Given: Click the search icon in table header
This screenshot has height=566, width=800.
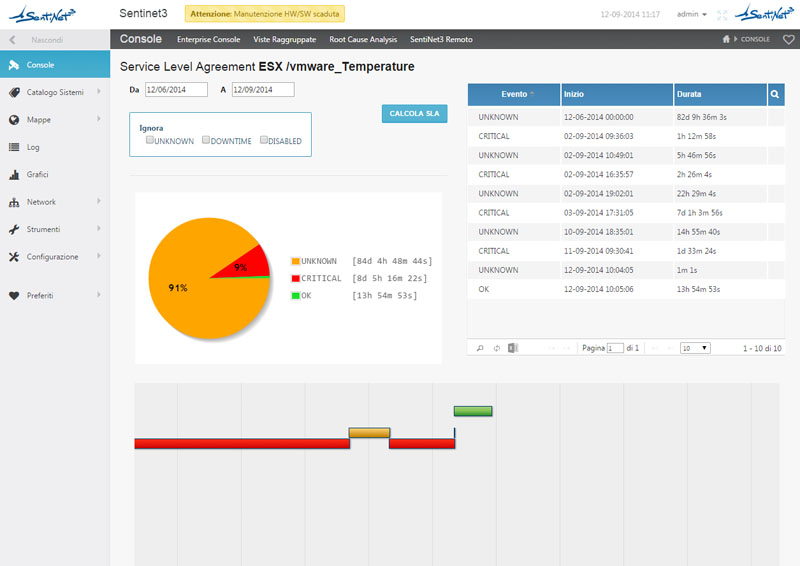Looking at the screenshot, I should [x=775, y=94].
